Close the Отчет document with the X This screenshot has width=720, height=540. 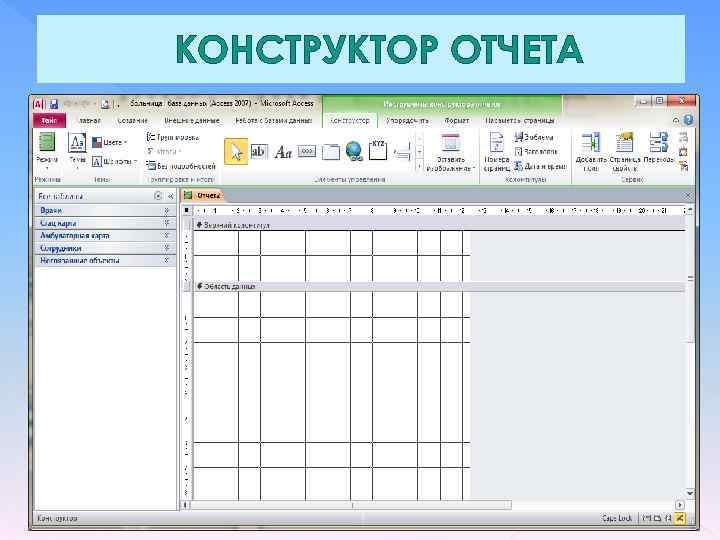[x=687, y=196]
